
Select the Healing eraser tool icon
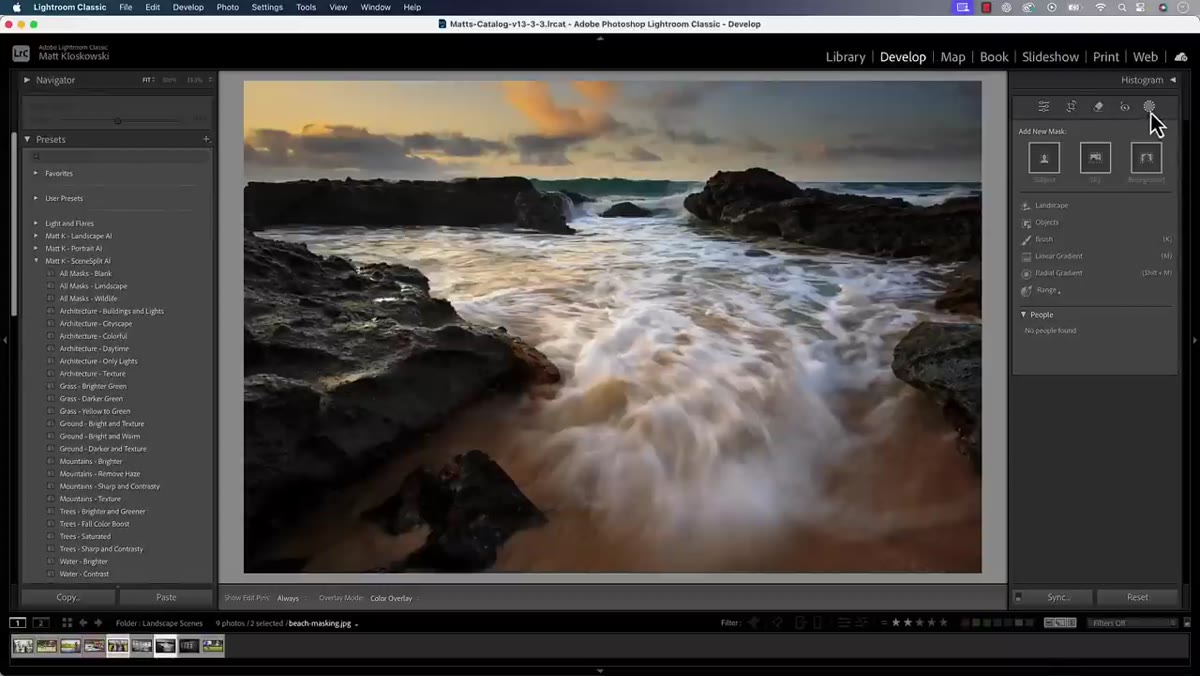click(x=1098, y=106)
